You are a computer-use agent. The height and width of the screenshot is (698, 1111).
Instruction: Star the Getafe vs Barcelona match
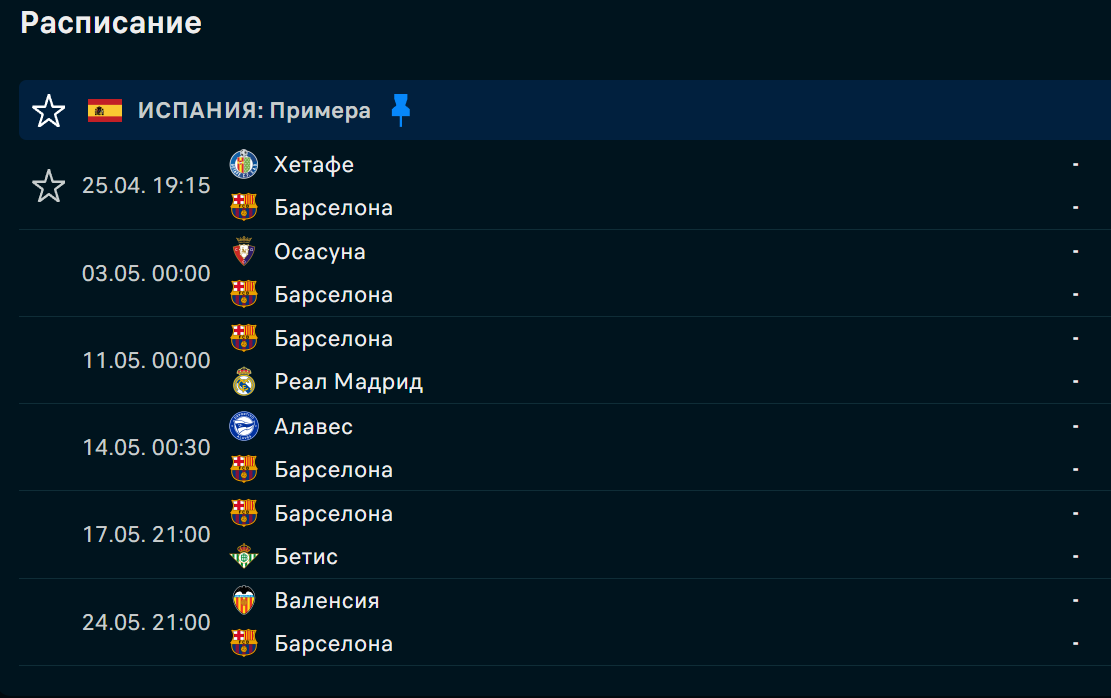(x=49, y=186)
